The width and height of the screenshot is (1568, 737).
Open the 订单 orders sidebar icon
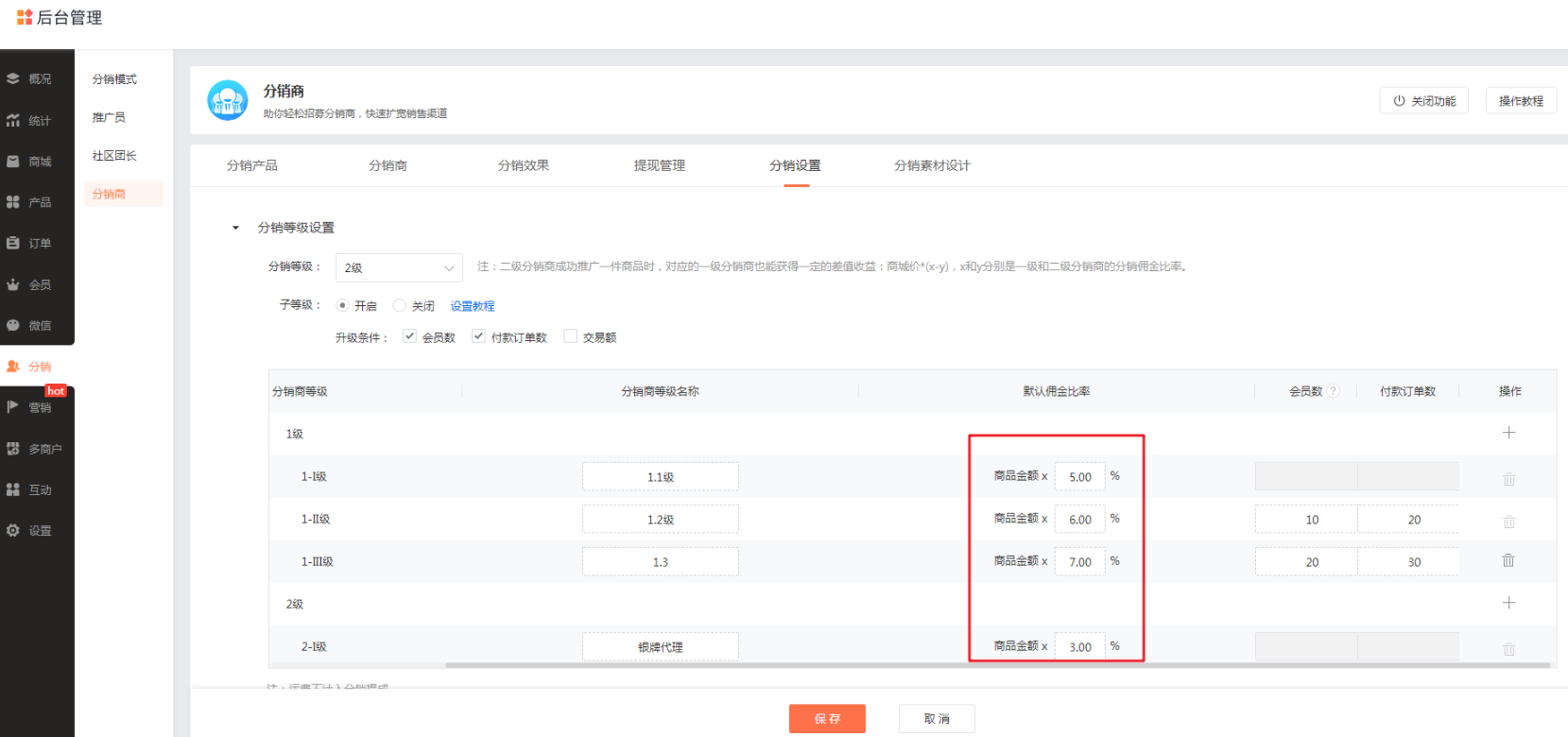[13, 243]
